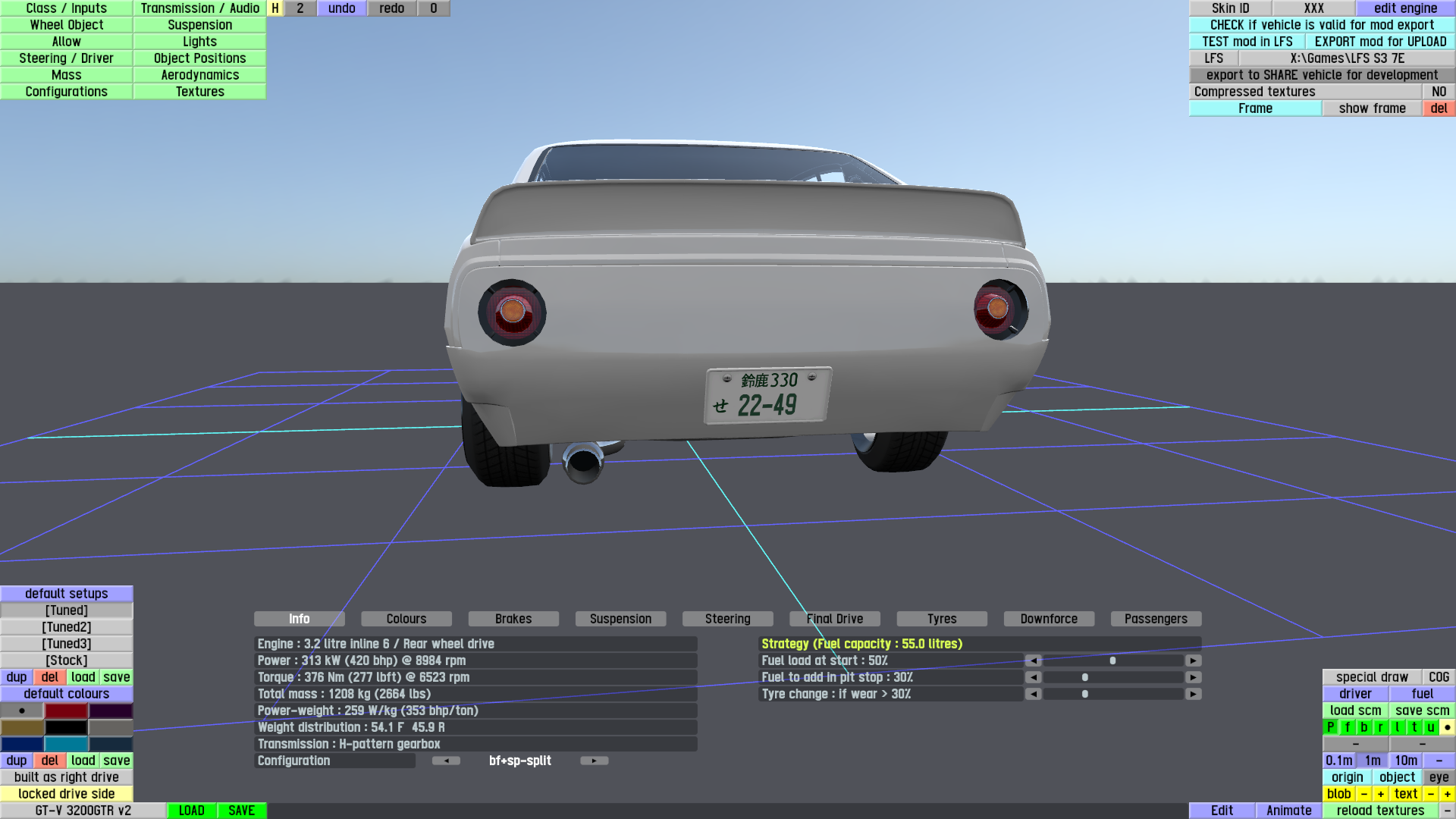Increase Fuel load at start with the right arrow
The image size is (1456, 819).
click(1193, 661)
